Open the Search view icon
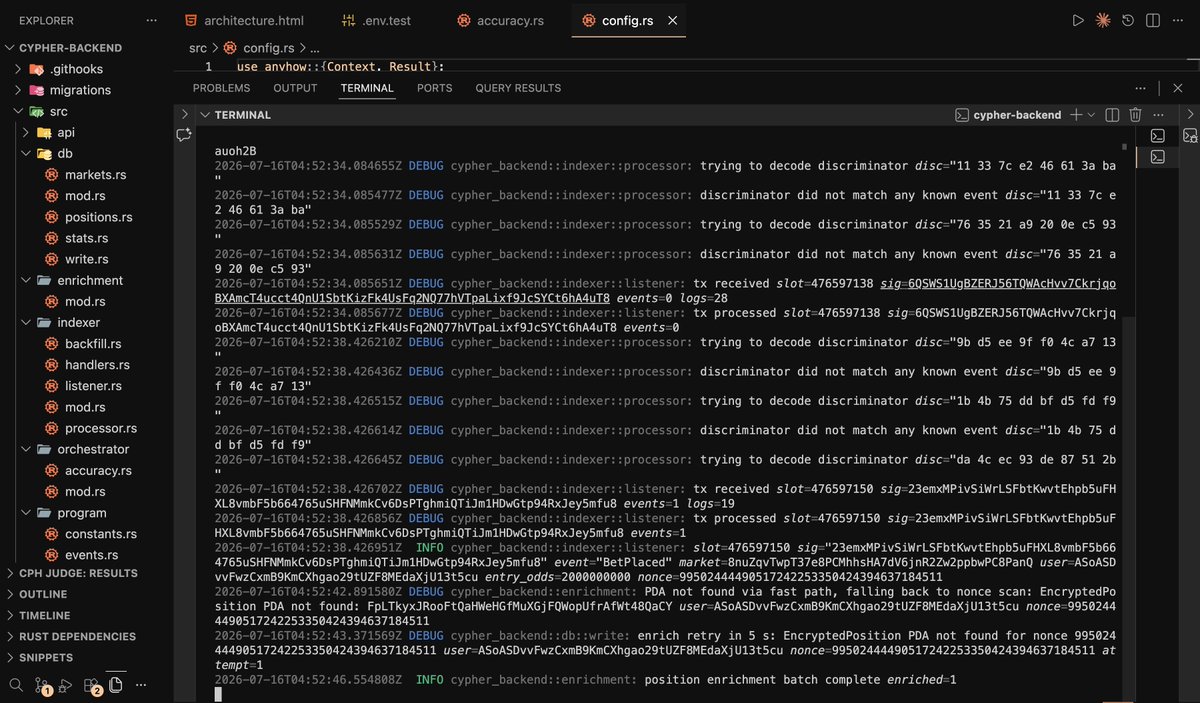The width and height of the screenshot is (1200, 703). (17, 686)
